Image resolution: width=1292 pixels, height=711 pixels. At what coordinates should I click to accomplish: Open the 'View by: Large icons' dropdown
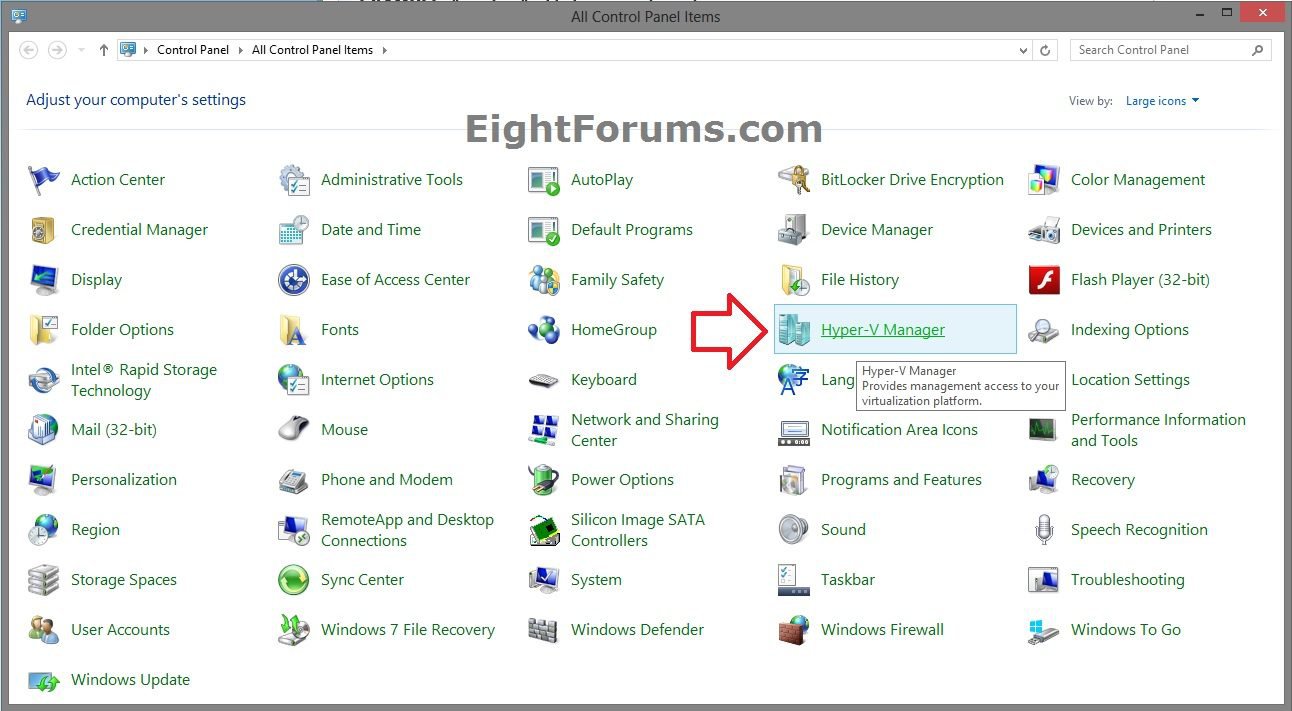point(1162,101)
